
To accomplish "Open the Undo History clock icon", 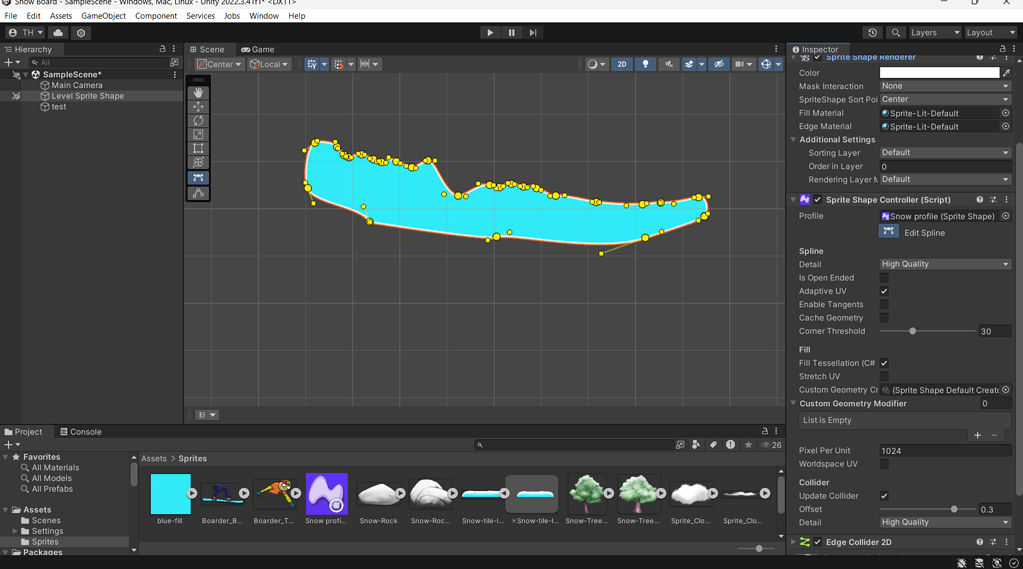I will click(x=873, y=32).
